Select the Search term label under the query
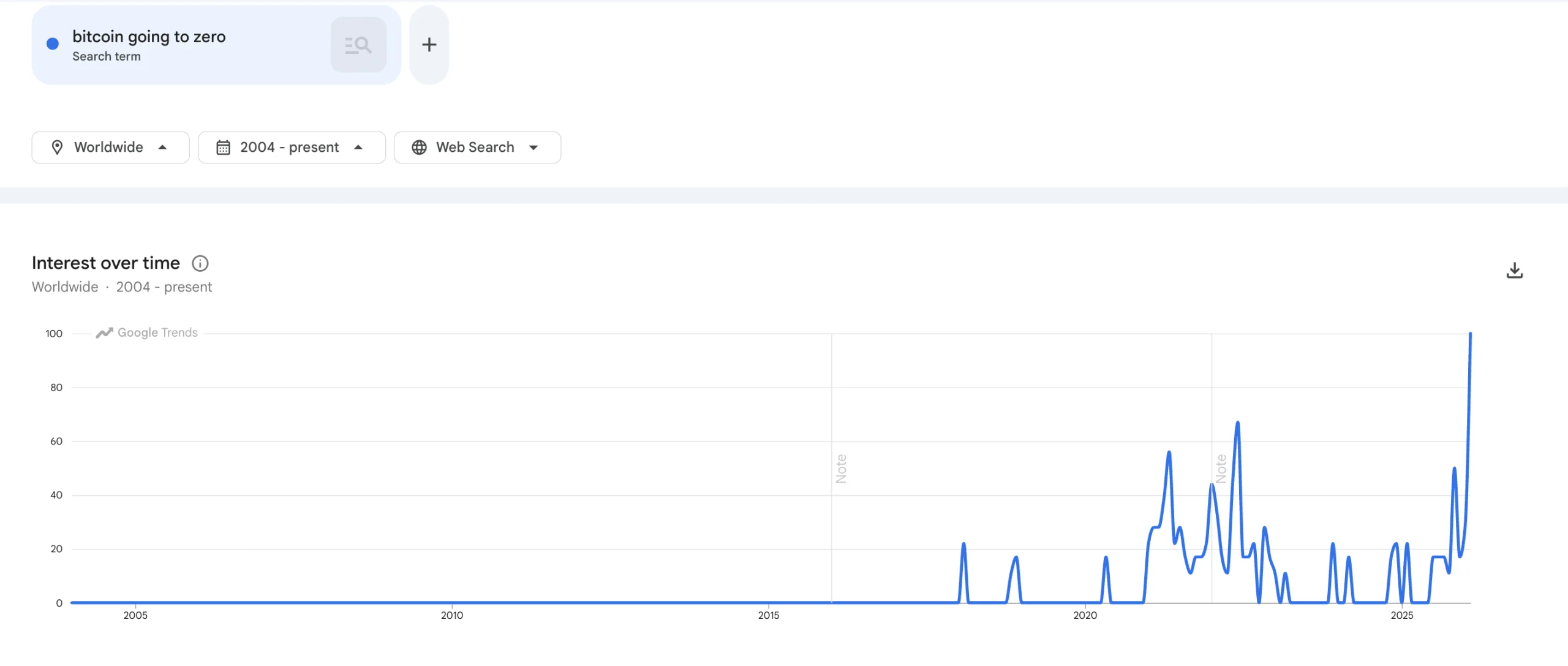 107,56
